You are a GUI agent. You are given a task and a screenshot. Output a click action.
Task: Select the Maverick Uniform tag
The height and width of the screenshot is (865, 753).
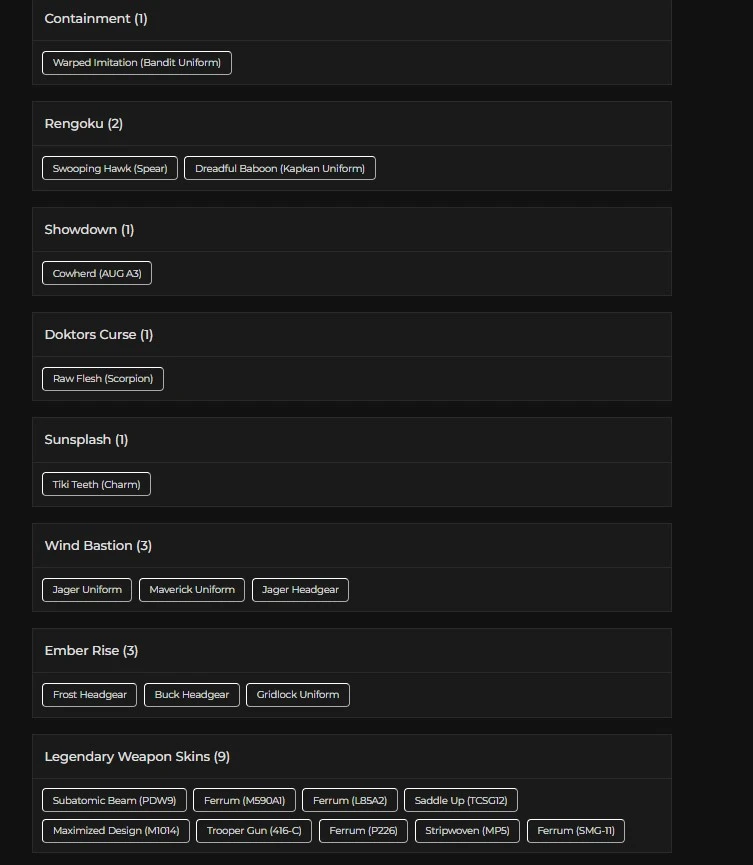[x=192, y=590]
